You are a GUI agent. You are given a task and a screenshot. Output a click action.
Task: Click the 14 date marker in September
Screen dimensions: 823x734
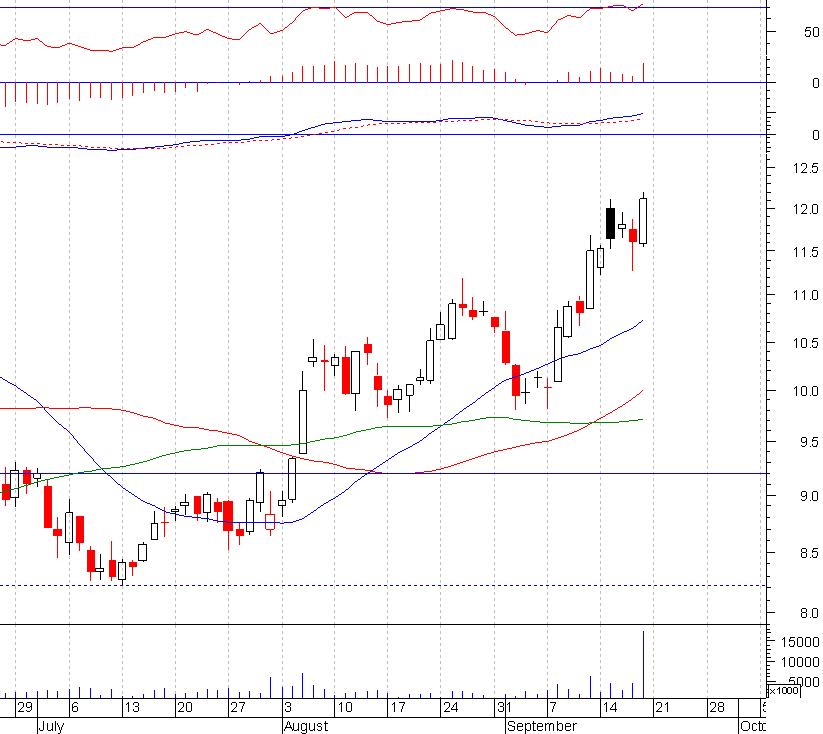coord(610,707)
